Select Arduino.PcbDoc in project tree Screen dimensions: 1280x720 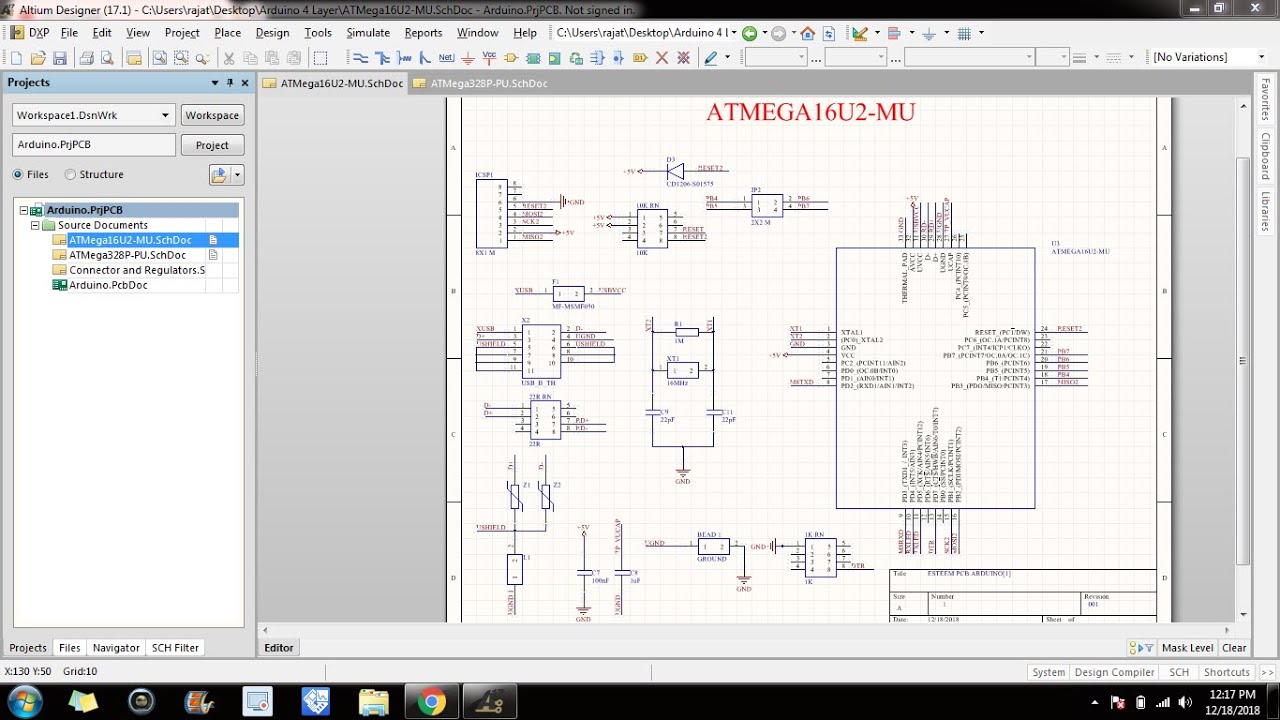pos(108,285)
